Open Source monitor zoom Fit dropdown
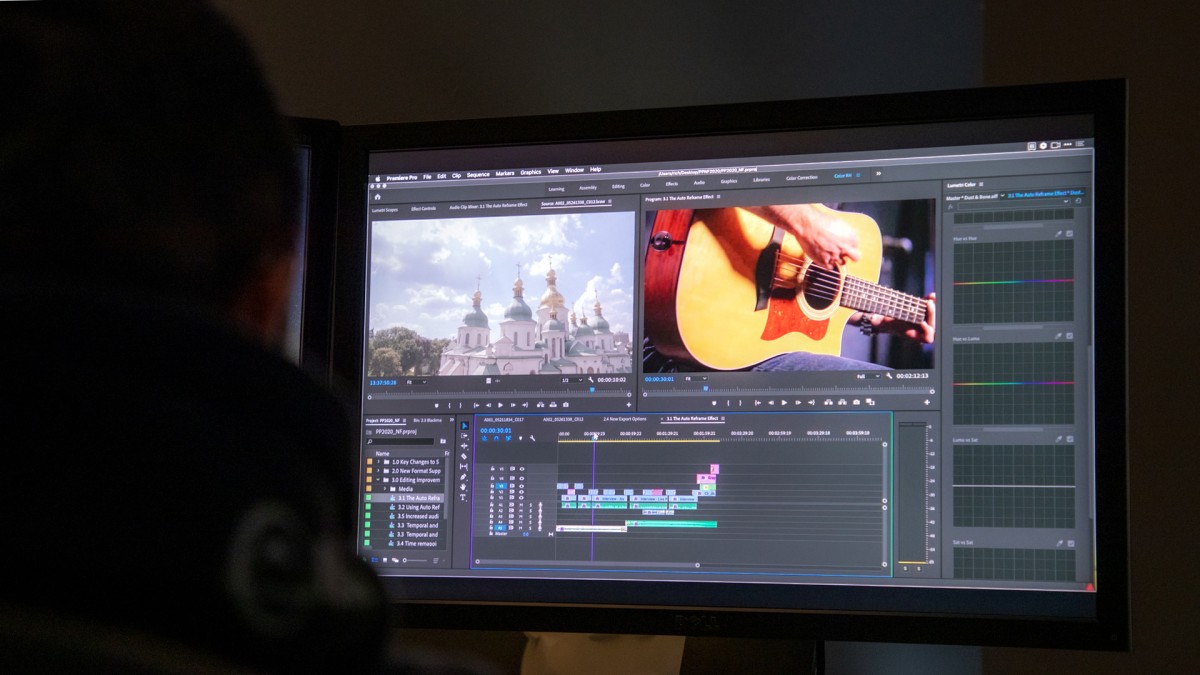1200x675 pixels. point(416,382)
